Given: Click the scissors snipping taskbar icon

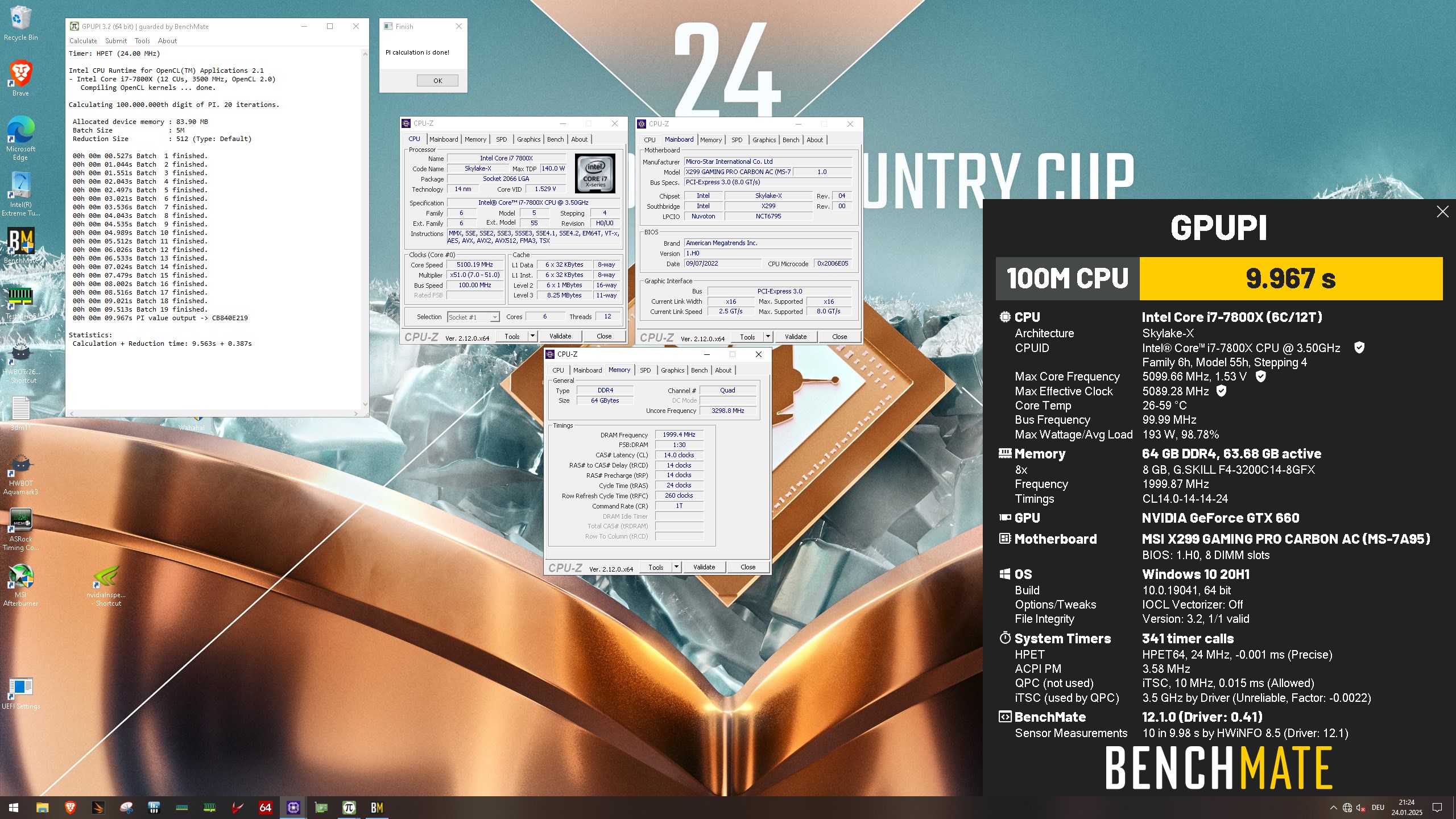Looking at the screenshot, I should click(x=126, y=808).
